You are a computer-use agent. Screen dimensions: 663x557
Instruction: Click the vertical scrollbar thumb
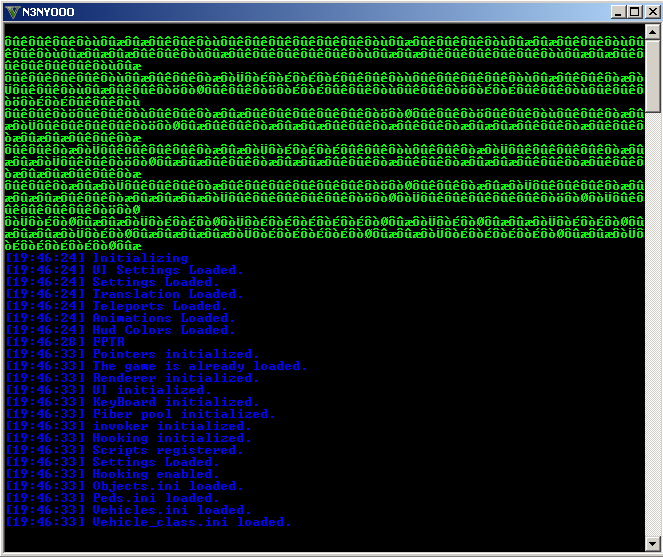click(652, 76)
